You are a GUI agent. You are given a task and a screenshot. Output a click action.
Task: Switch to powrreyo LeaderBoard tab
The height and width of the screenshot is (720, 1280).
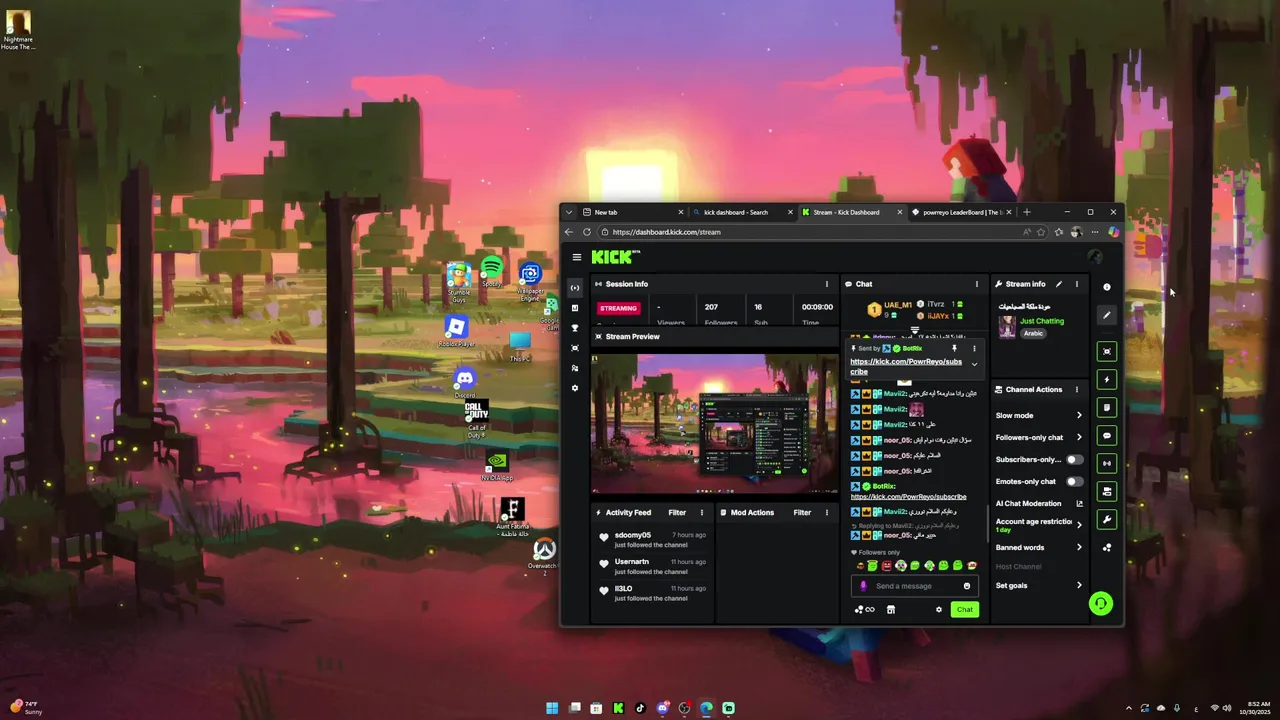pyautogui.click(x=961, y=212)
